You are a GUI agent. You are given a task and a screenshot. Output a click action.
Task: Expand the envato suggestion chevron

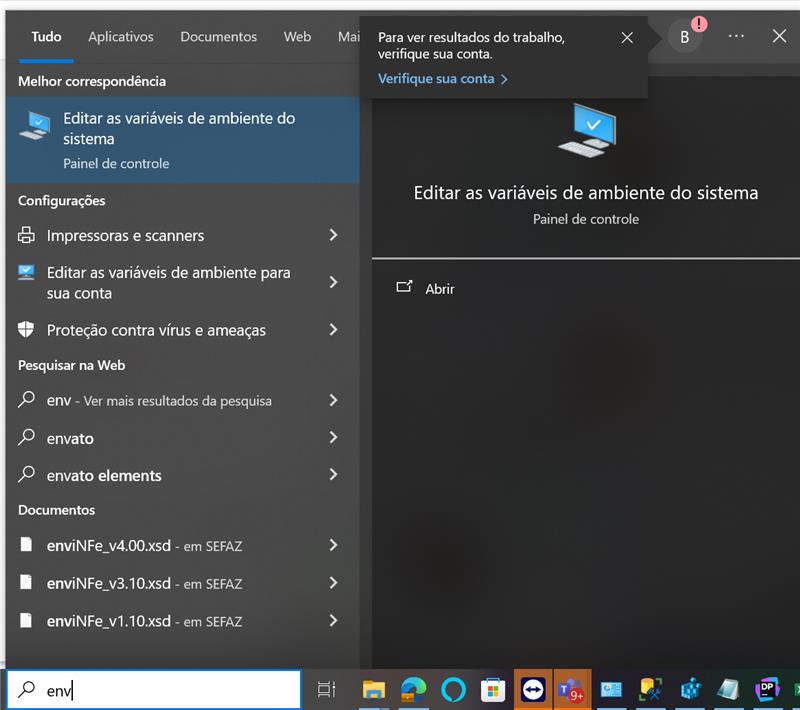pyautogui.click(x=334, y=438)
